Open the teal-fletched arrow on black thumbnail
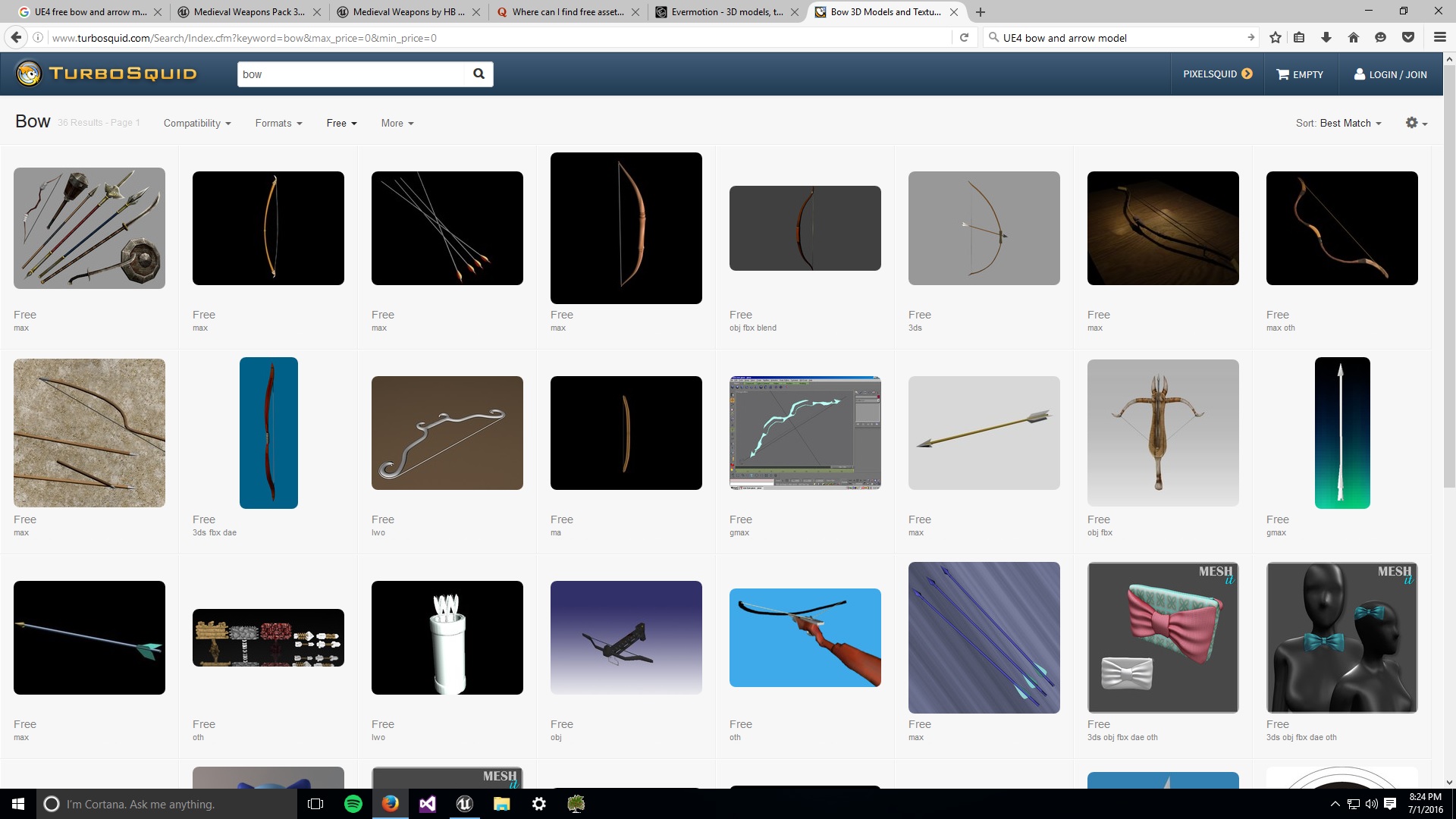The height and width of the screenshot is (819, 1456). click(x=89, y=638)
